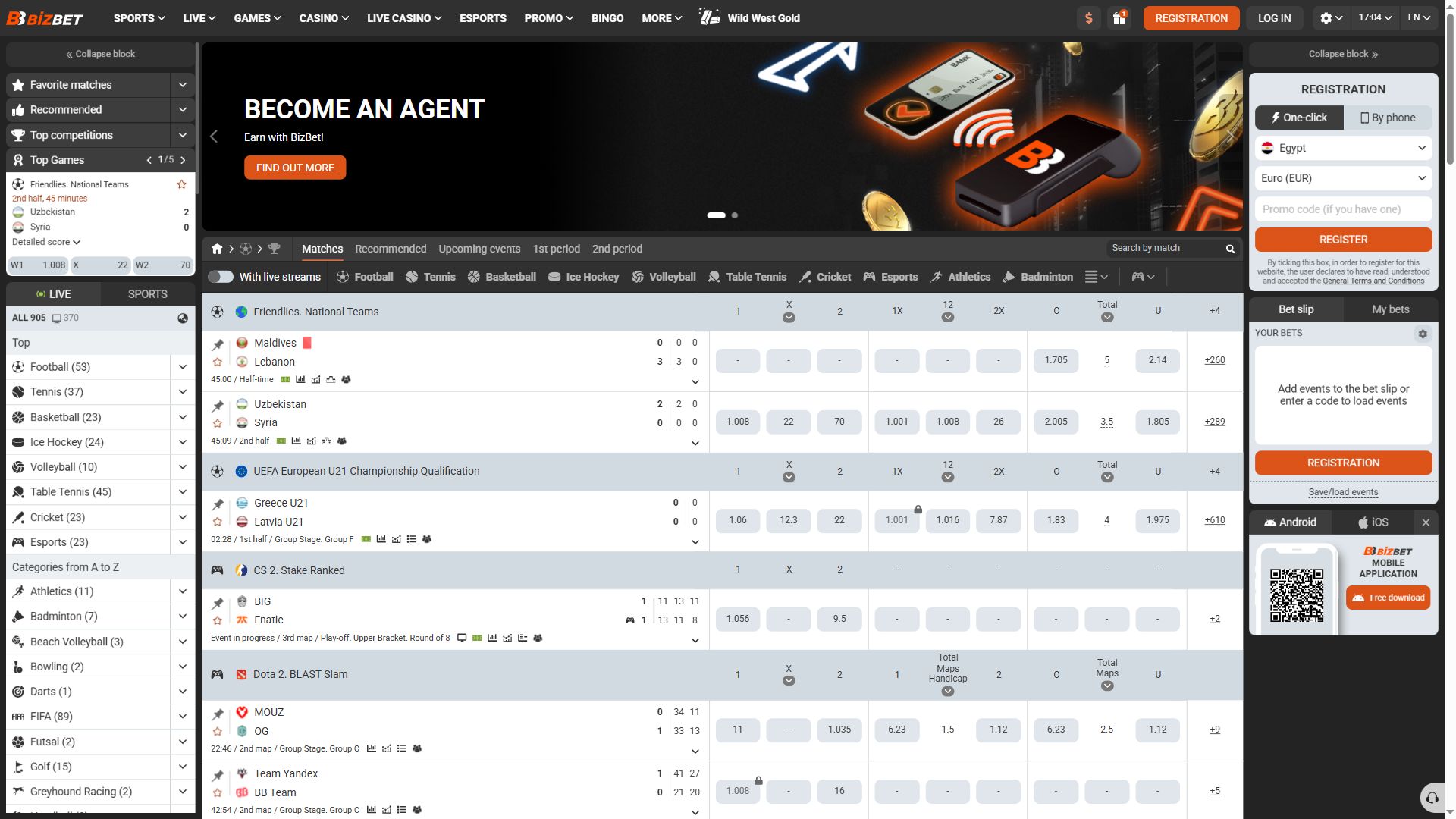Click the search magnifier icon
Viewport: 1456px width, 819px height.
[x=1230, y=249]
